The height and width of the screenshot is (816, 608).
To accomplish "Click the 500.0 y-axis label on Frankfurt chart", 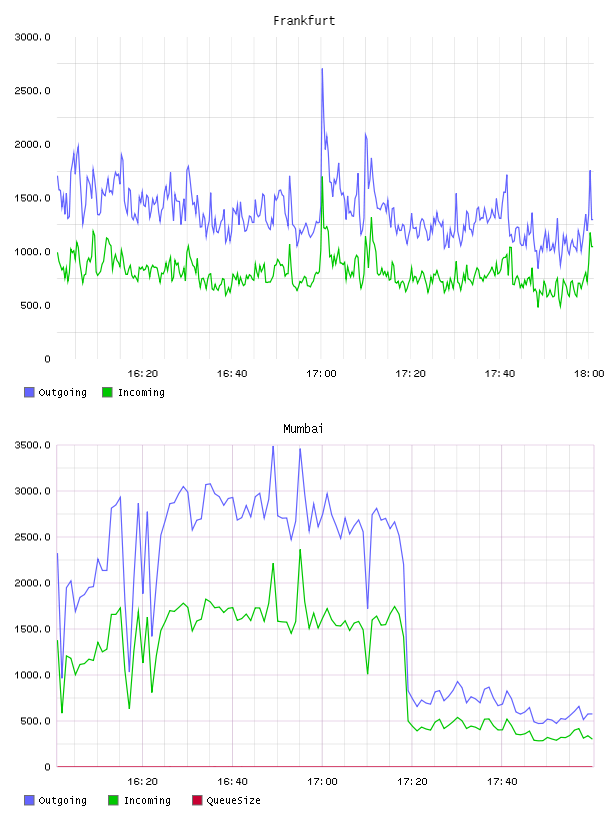I will [35, 305].
